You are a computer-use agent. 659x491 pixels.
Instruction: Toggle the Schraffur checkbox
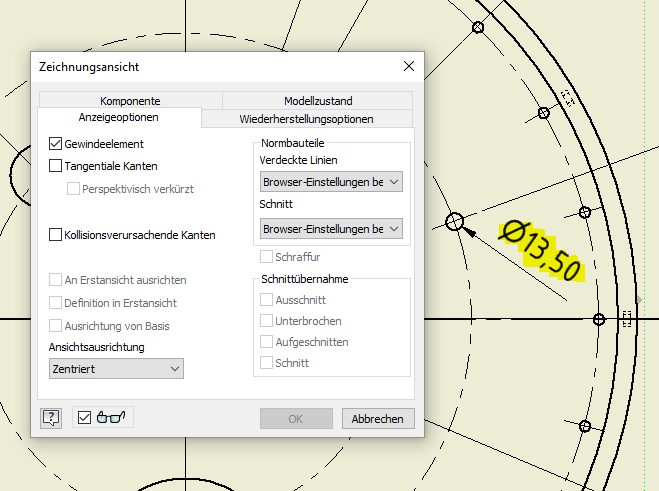266,256
